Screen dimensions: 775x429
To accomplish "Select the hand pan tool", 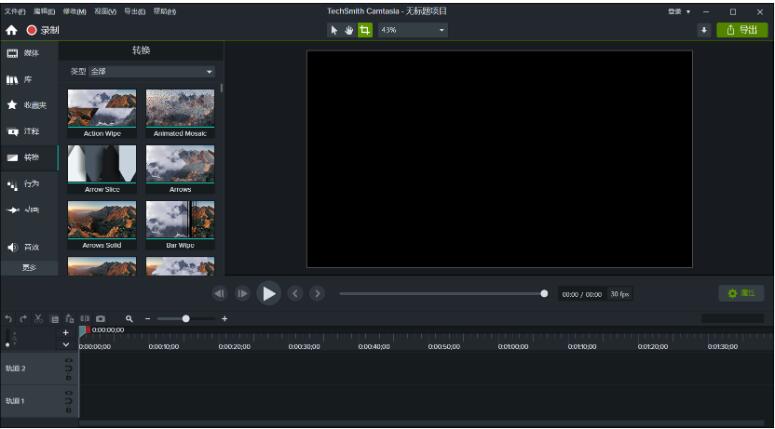I will (349, 30).
